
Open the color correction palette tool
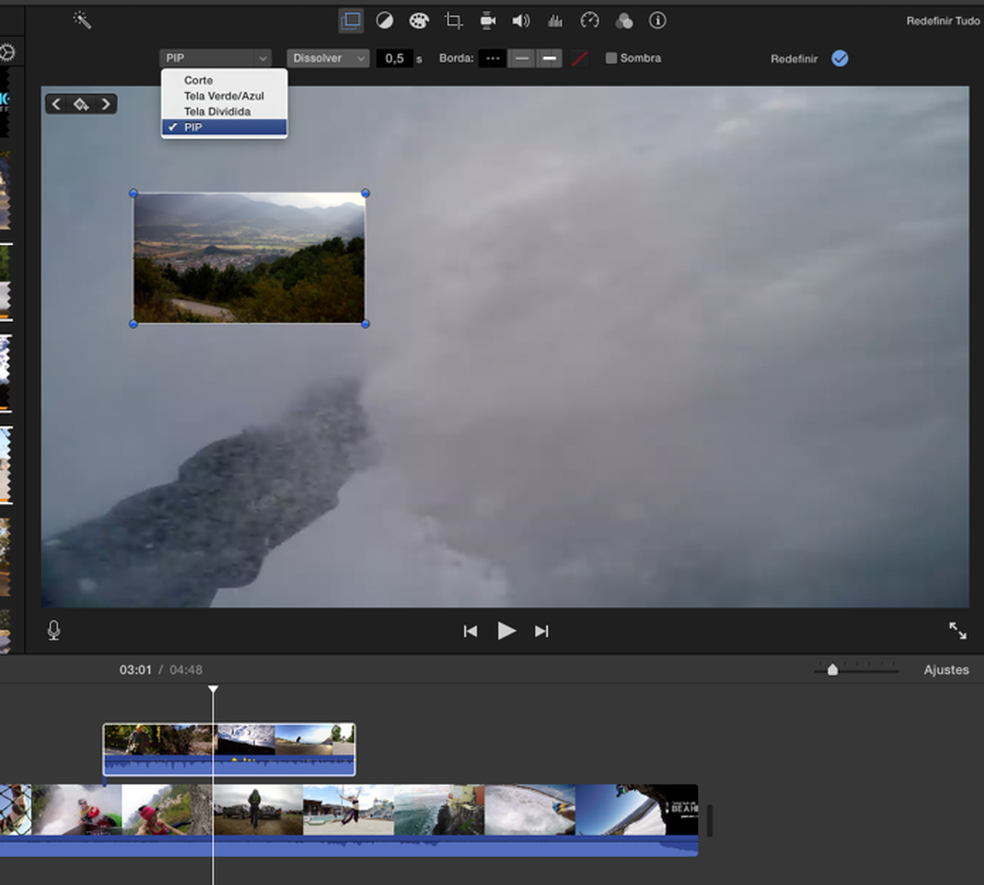click(418, 20)
